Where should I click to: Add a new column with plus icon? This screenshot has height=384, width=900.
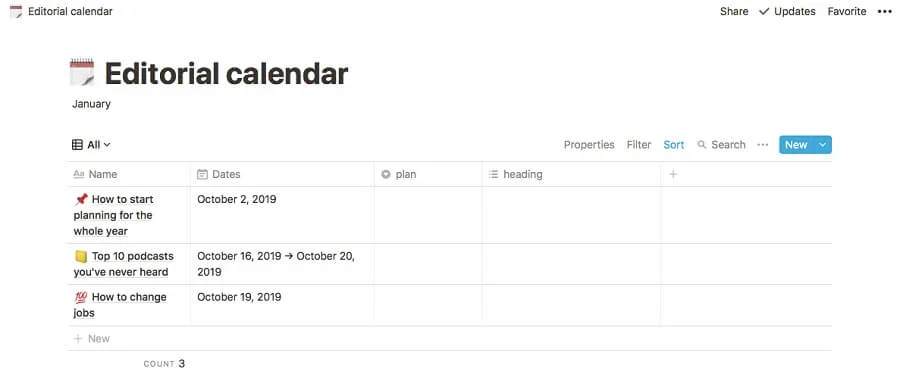[x=673, y=174]
